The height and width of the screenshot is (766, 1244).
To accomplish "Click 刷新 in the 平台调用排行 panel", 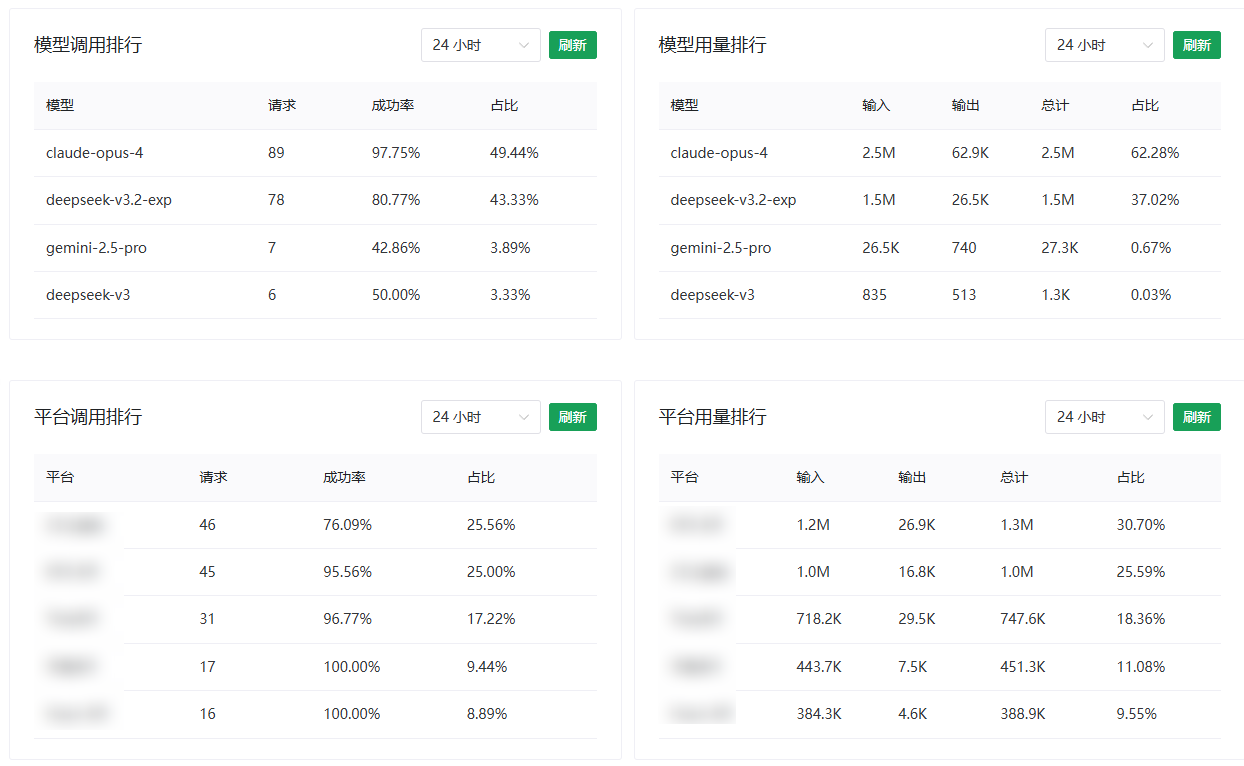I will 572,417.
